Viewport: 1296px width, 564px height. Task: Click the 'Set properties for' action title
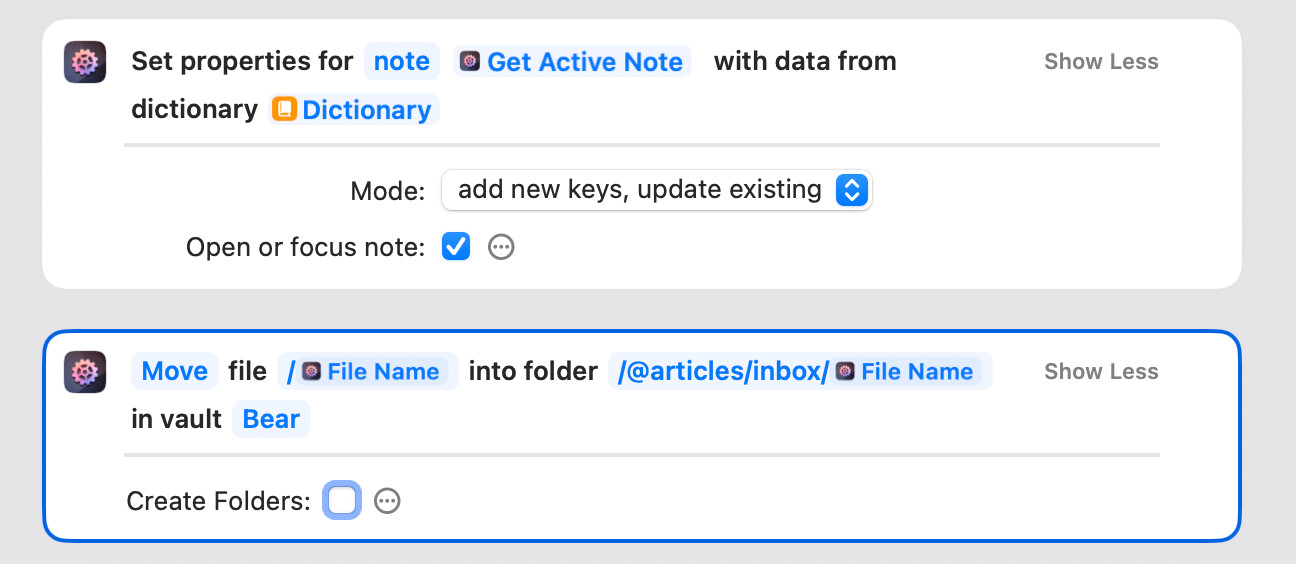[242, 62]
